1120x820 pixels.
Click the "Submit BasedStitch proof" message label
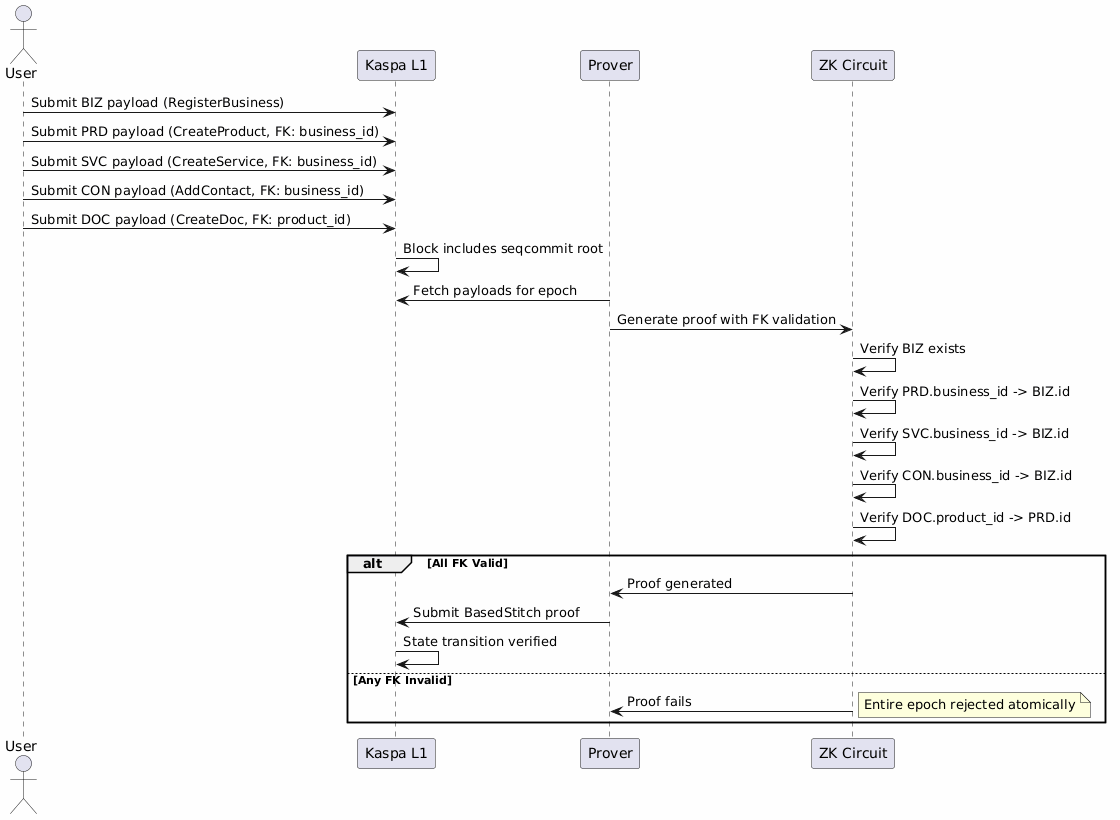(x=496, y=612)
